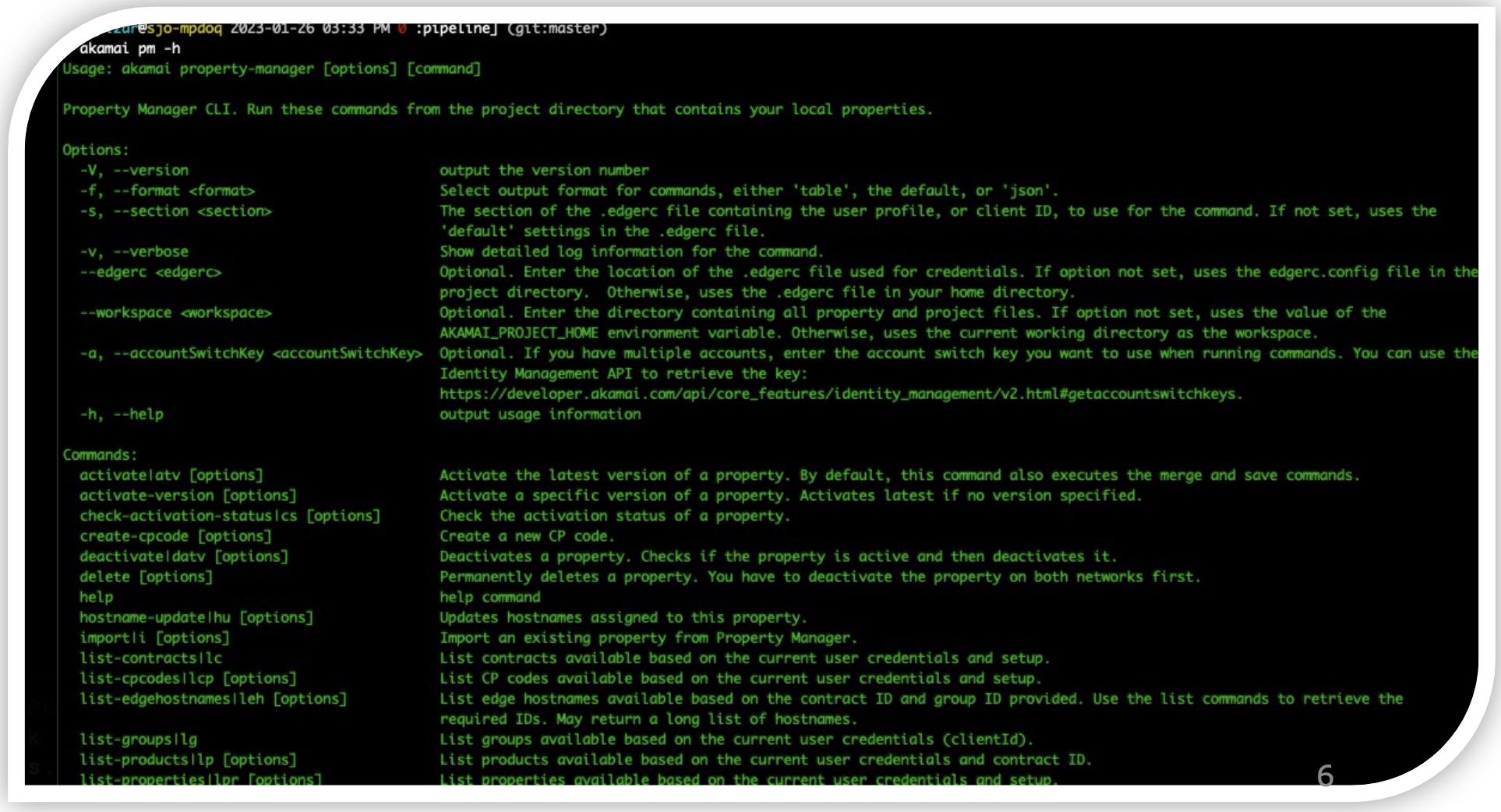Select the Usage: akamai property-manager line
The height and width of the screenshot is (812, 1501).
(272, 69)
